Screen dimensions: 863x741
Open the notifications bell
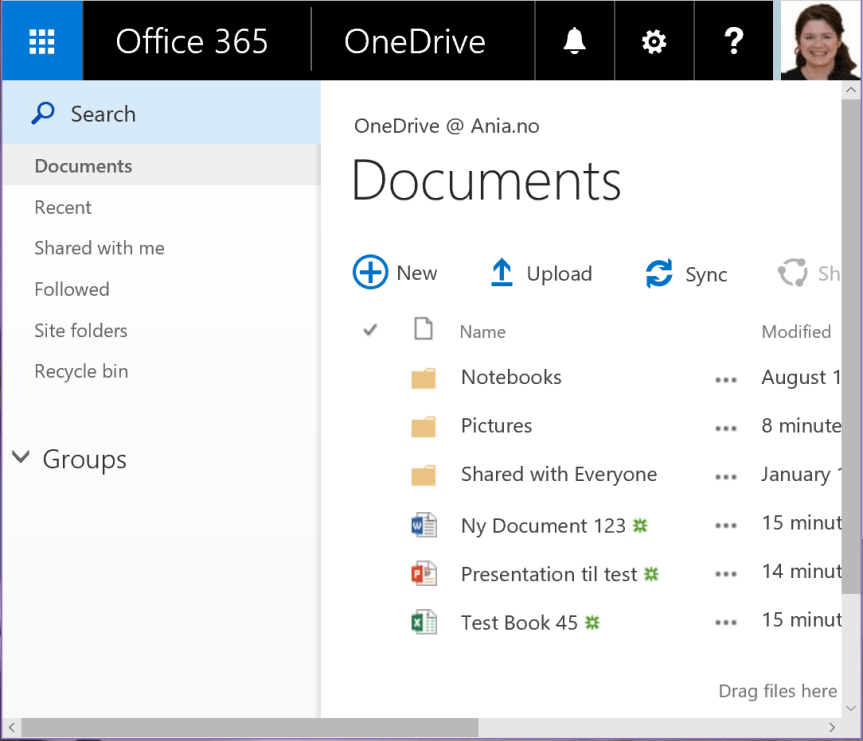click(x=574, y=41)
